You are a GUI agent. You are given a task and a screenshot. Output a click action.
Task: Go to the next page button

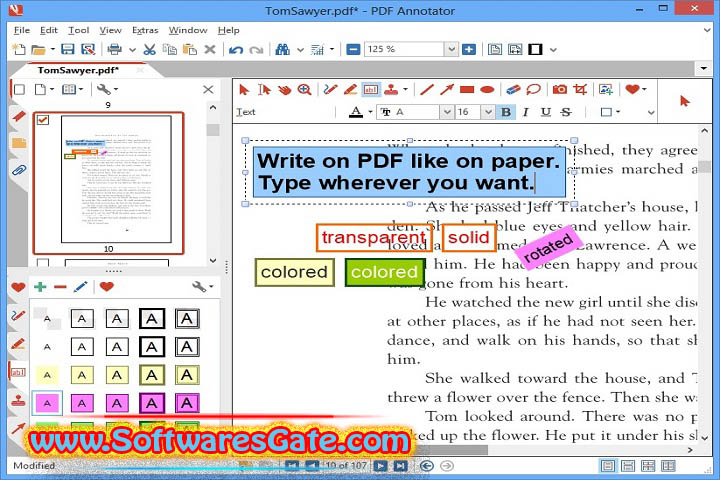pos(380,466)
